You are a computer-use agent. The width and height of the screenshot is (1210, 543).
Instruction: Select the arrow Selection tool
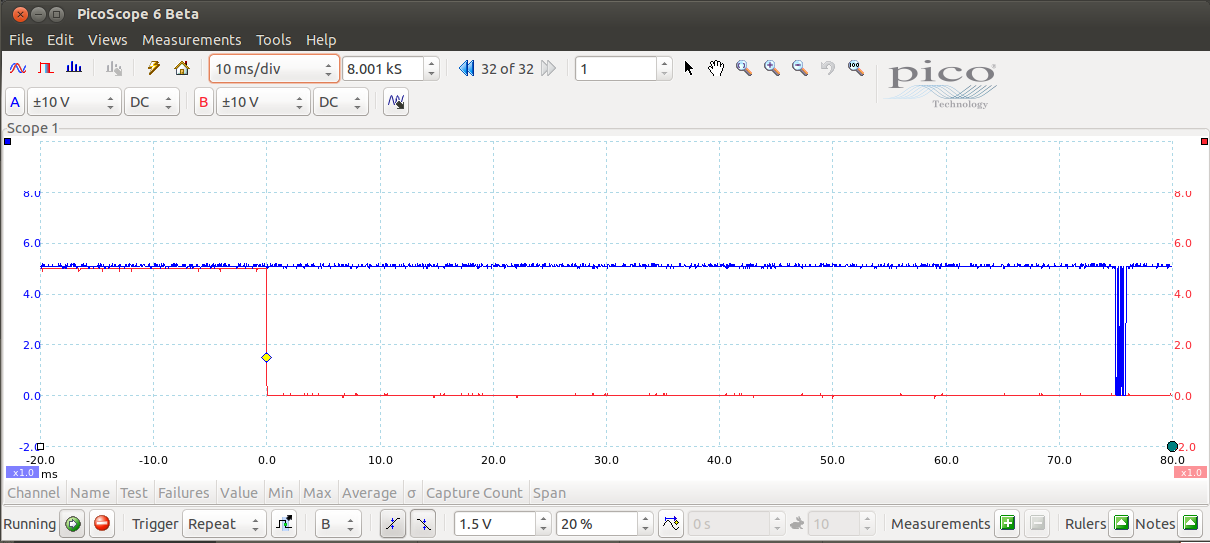[688, 68]
